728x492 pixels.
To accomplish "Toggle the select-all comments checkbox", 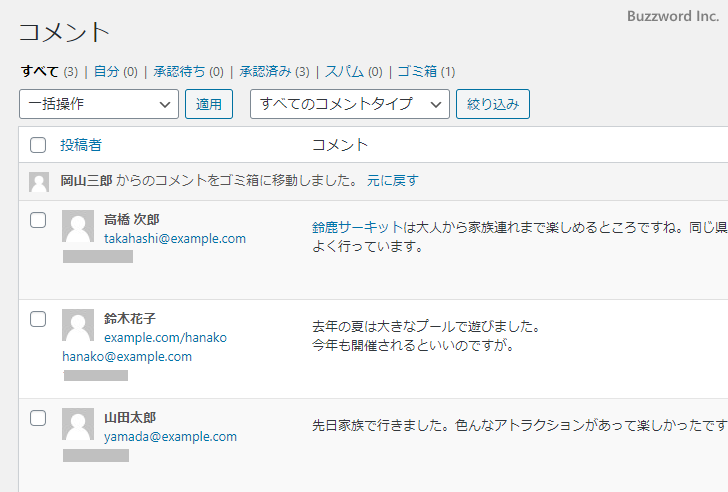I will click(38, 145).
